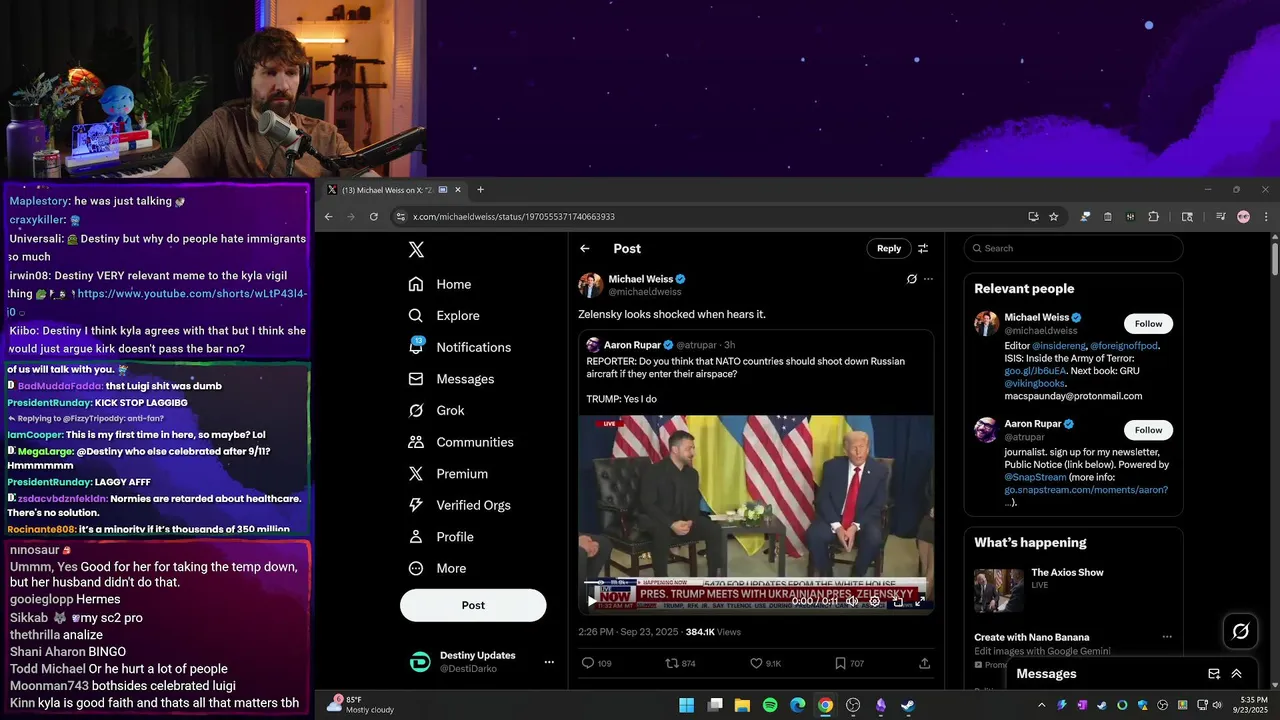1280x720 pixels.
Task: Follow Aaron Rupar in Relevant people
Action: point(1148,430)
